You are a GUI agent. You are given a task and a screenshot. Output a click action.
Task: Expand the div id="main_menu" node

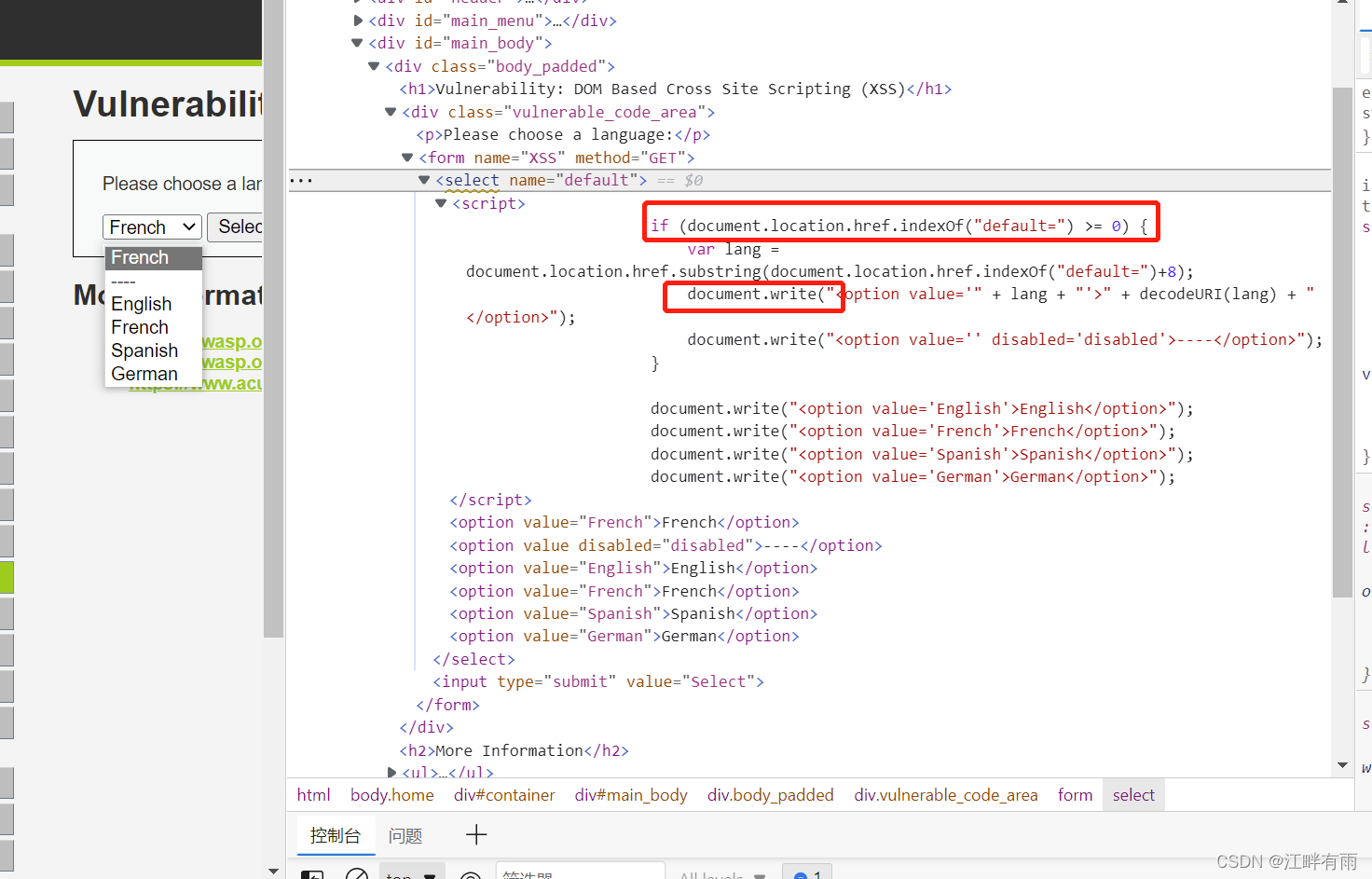[359, 20]
